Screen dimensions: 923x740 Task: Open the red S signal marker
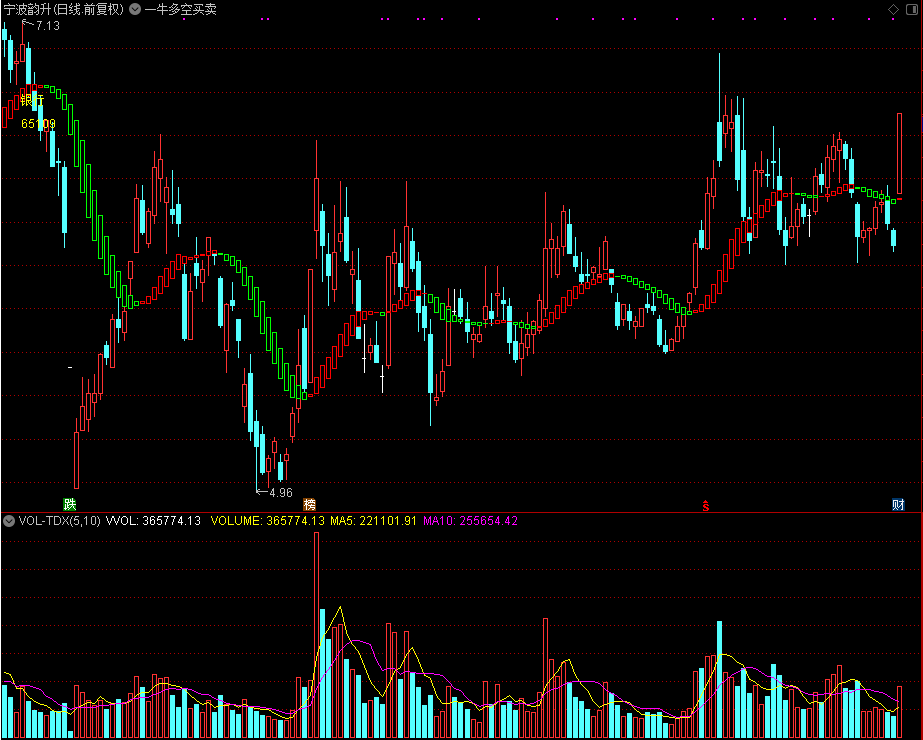pos(705,506)
